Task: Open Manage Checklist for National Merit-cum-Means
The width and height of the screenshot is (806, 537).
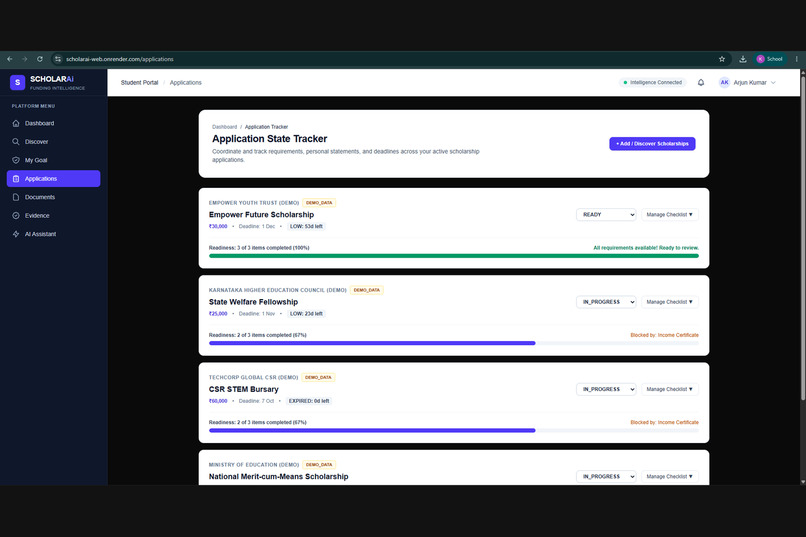Action: point(670,477)
